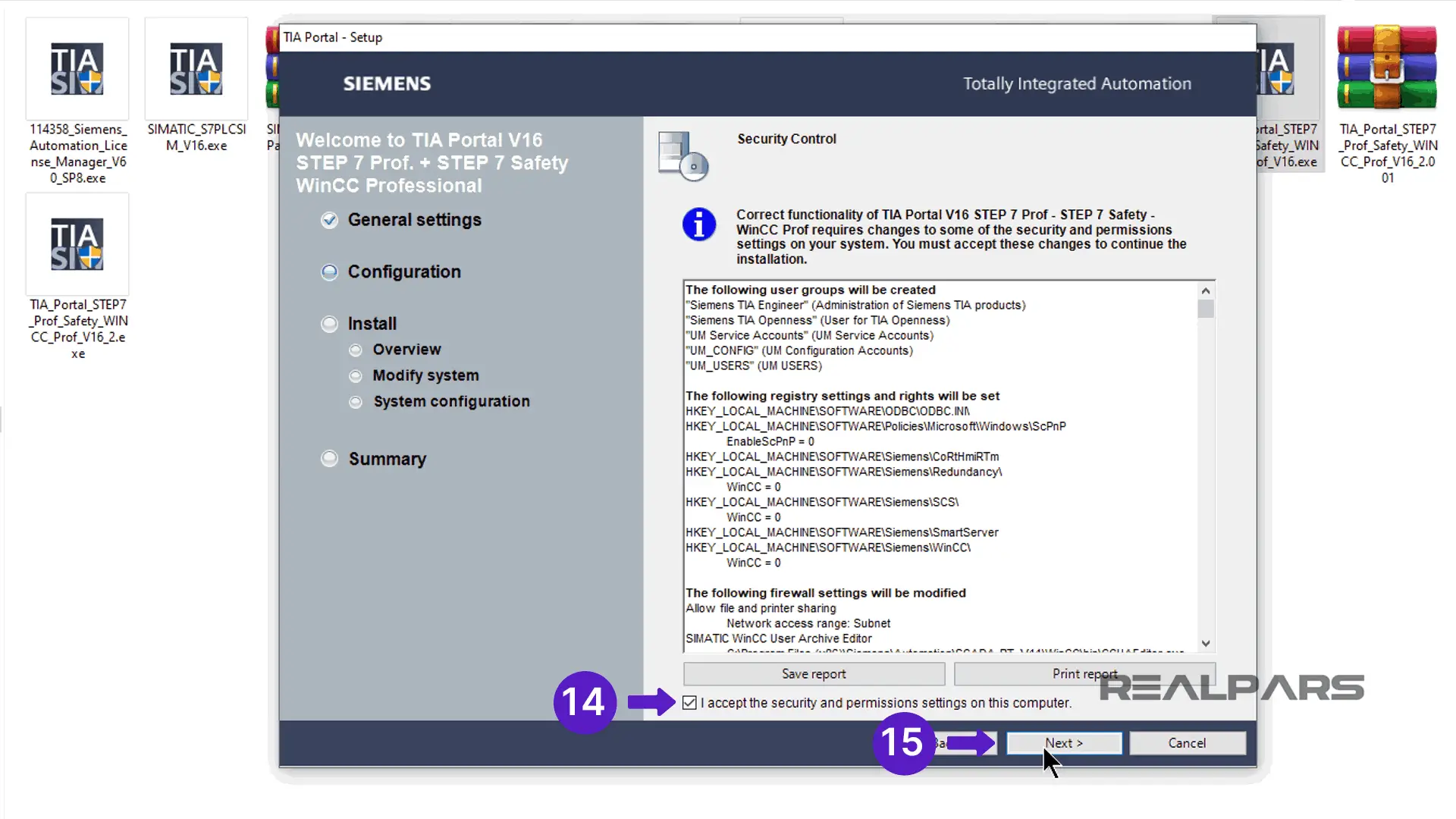Click the Configuration step indicator
The width and height of the screenshot is (1456, 819).
330,271
